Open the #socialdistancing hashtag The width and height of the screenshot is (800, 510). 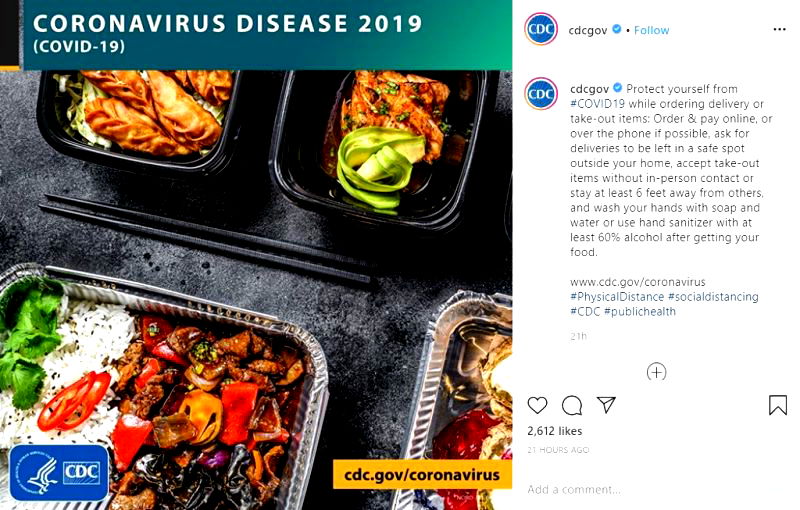(713, 296)
